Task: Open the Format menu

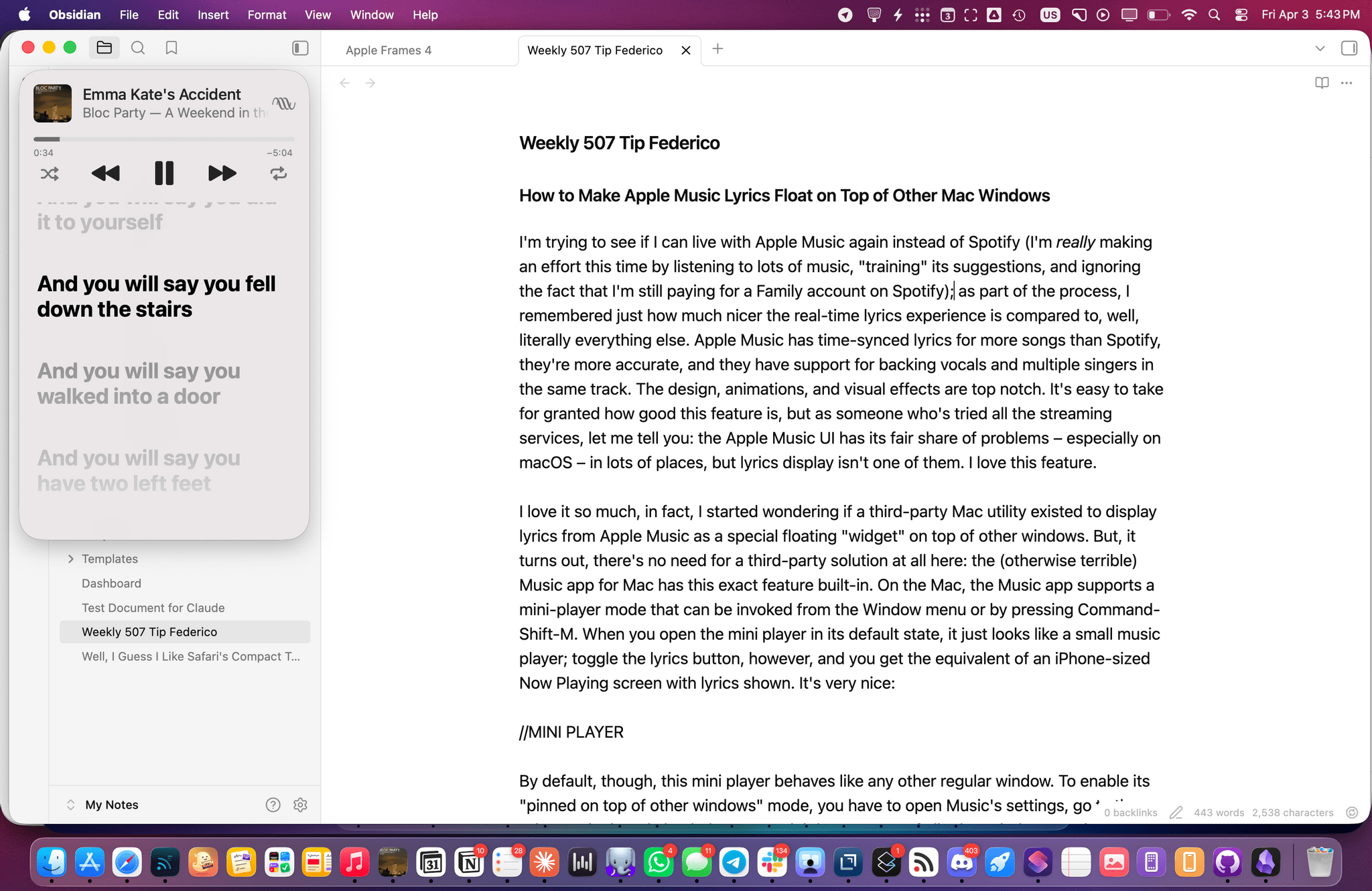Action: coord(267,15)
